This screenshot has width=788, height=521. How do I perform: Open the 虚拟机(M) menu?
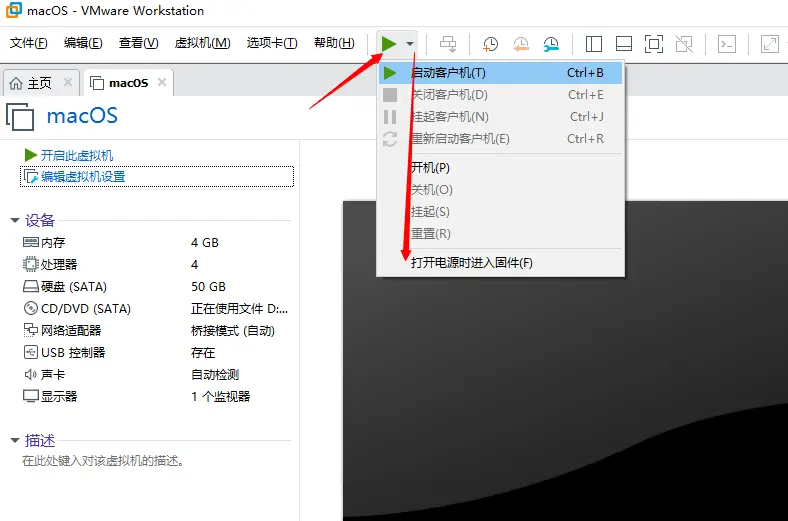tap(203, 43)
